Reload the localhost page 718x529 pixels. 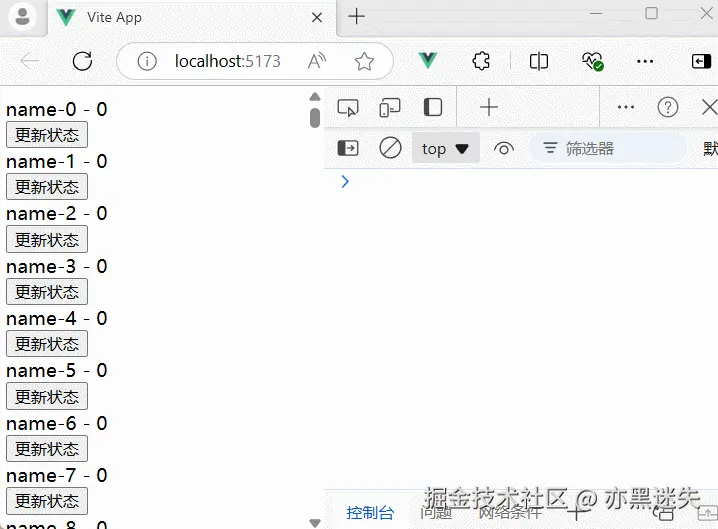pos(82,61)
